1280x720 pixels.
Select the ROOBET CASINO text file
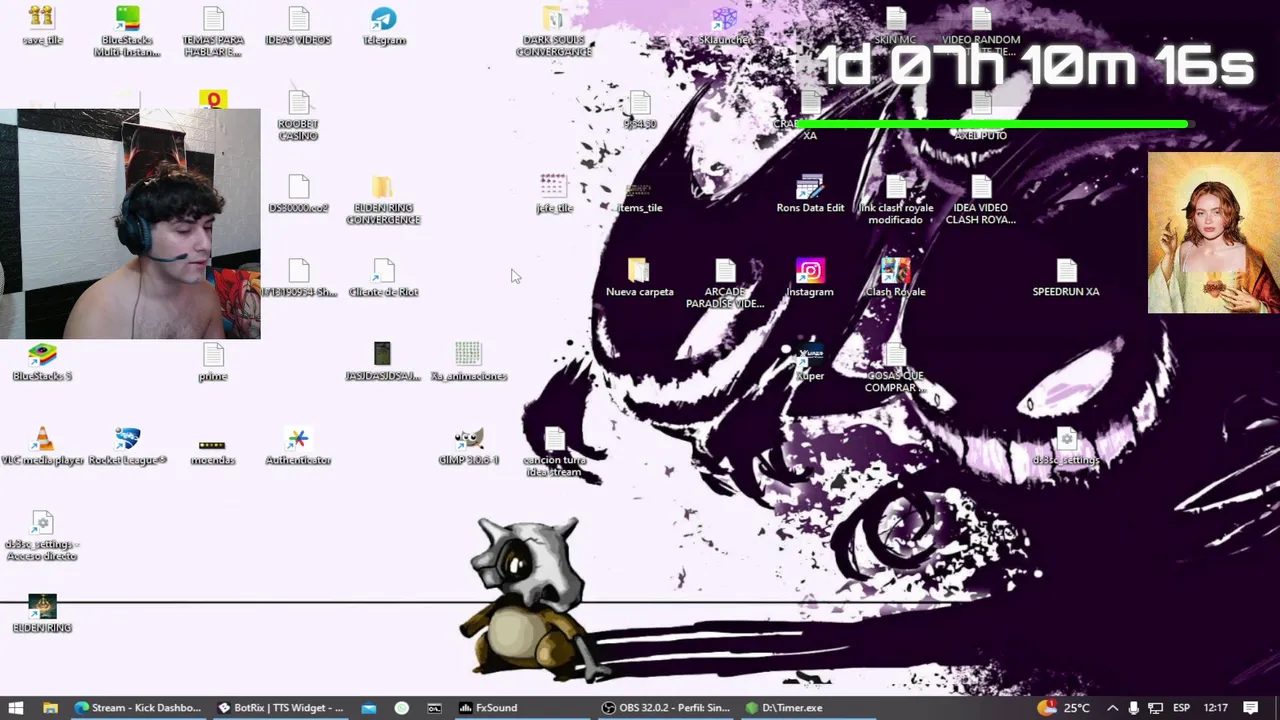click(x=298, y=115)
